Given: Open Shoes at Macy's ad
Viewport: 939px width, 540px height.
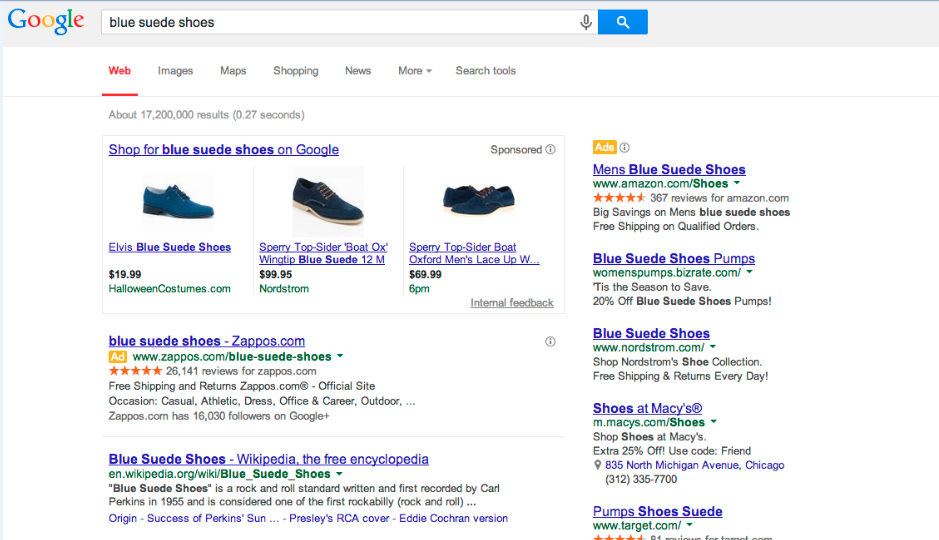Looking at the screenshot, I should [647, 408].
